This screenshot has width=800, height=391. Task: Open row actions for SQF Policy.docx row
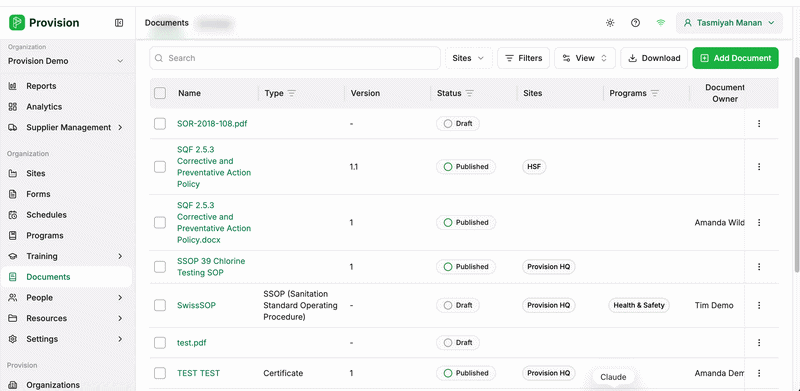click(759, 223)
